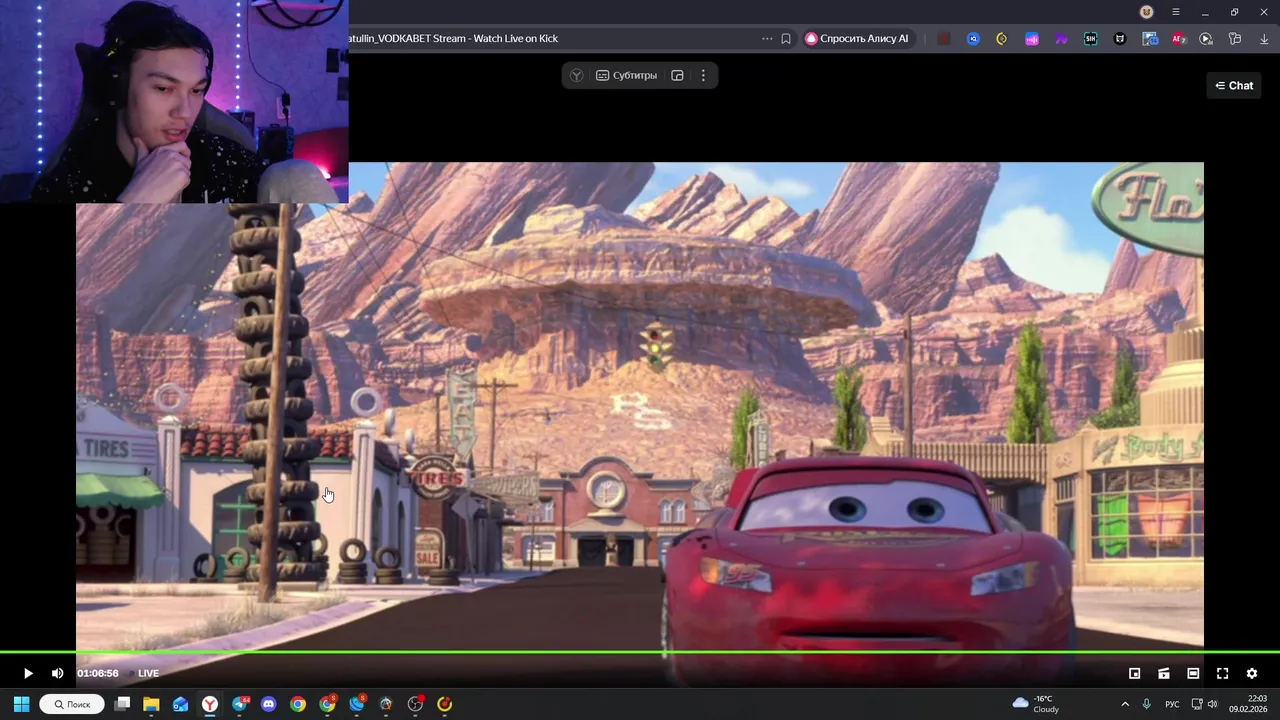Open Outlook mail from the taskbar

click(180, 704)
